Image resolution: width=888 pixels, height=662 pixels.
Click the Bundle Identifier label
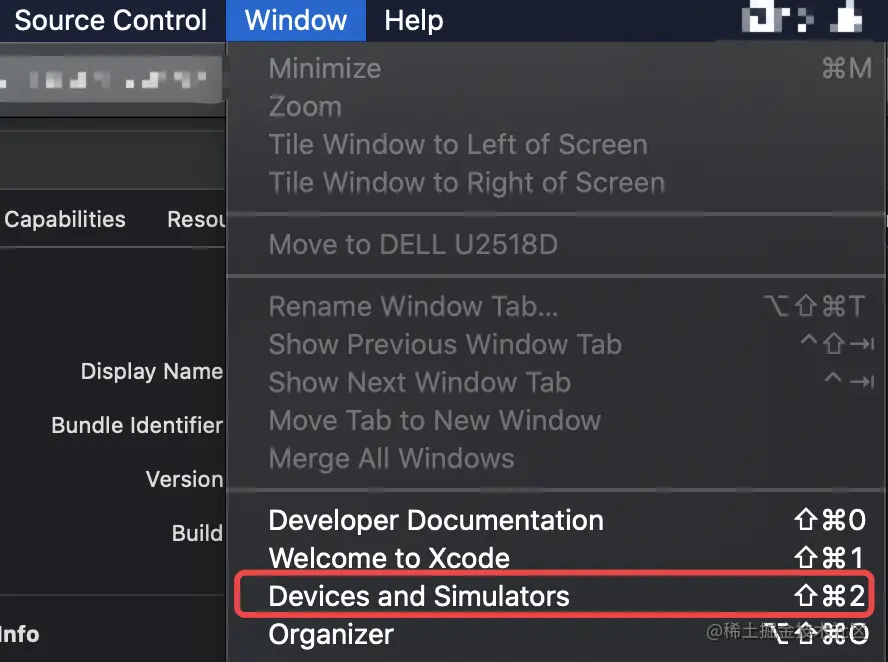click(x=137, y=425)
